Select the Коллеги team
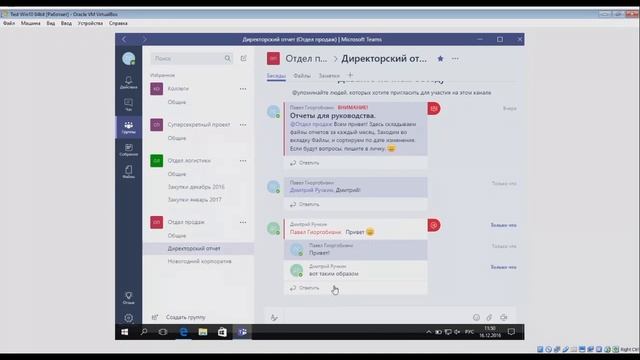 (x=178, y=89)
